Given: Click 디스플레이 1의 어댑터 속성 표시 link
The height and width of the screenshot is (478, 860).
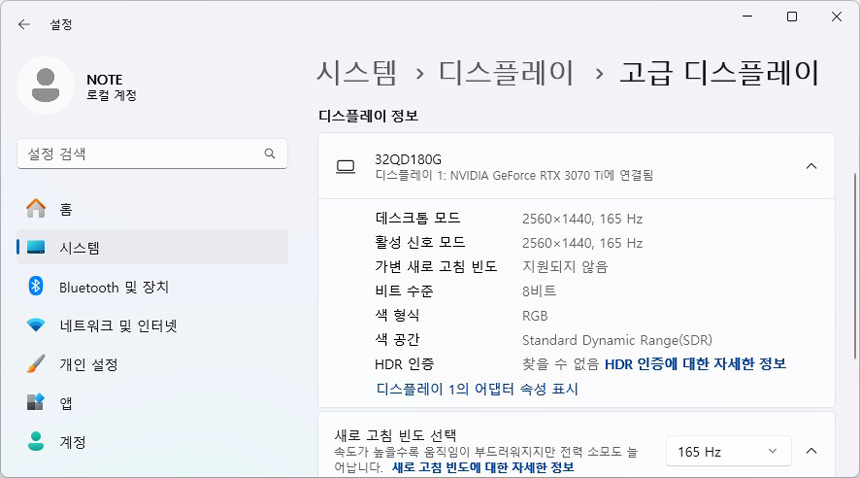Looking at the screenshot, I should 477,389.
